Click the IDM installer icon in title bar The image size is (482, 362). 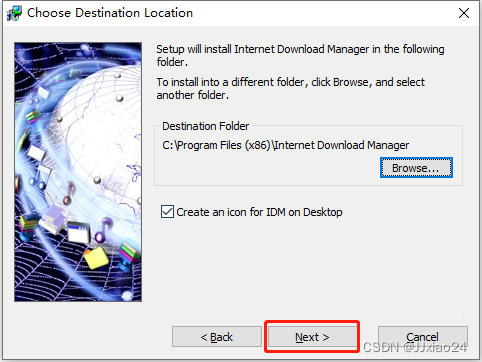click(14, 13)
